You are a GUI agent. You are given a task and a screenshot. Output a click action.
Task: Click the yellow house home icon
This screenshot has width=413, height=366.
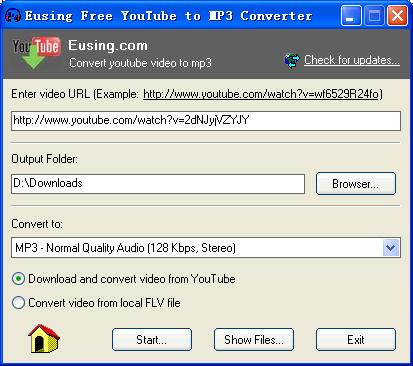[44, 339]
